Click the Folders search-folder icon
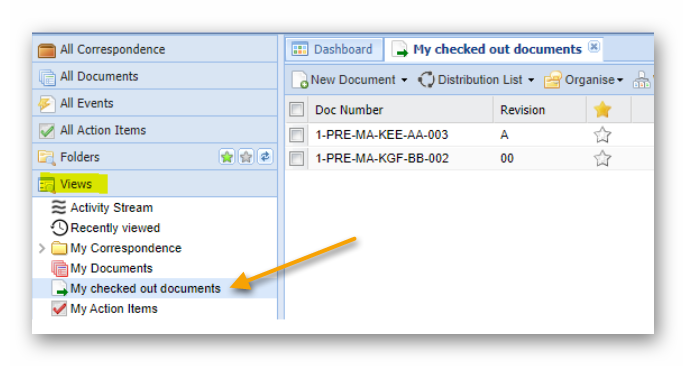 coord(46,157)
